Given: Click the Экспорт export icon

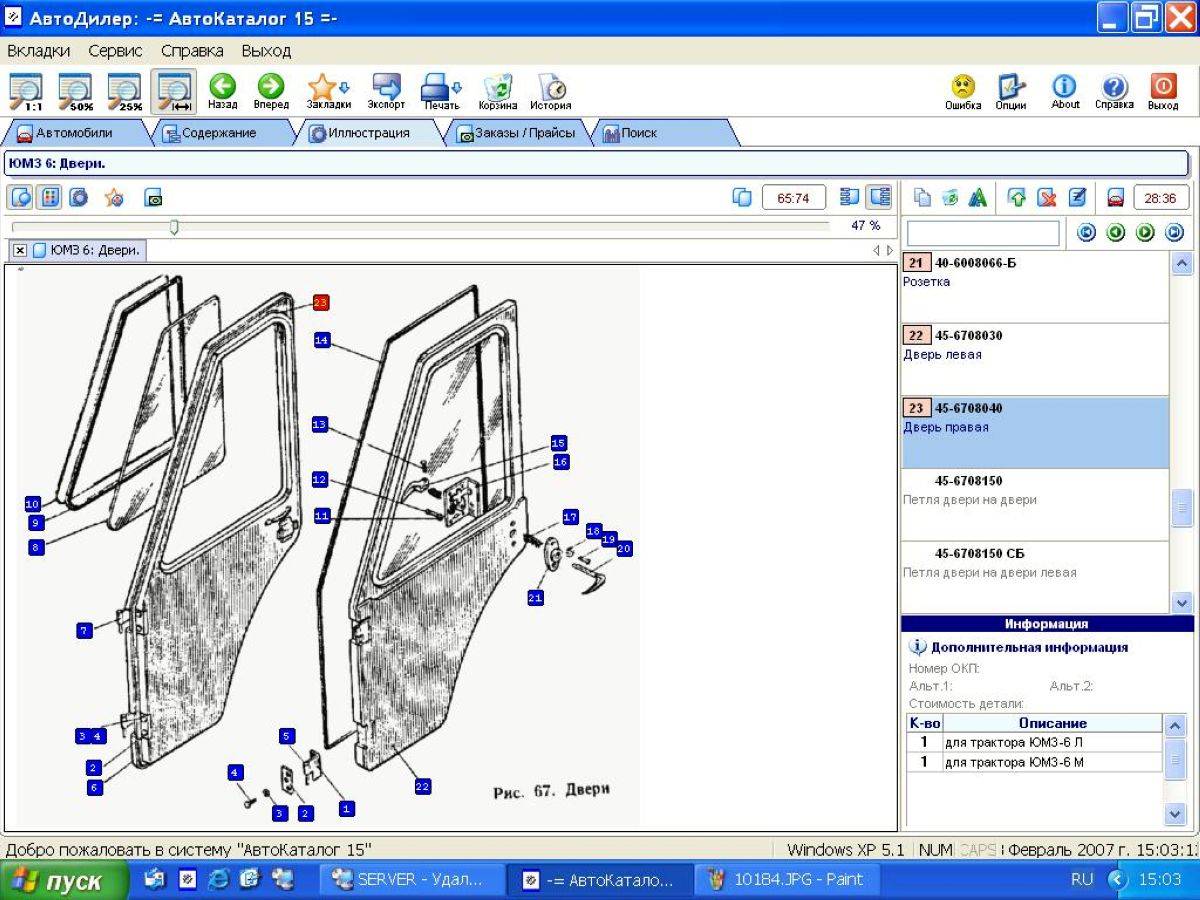Looking at the screenshot, I should [386, 91].
